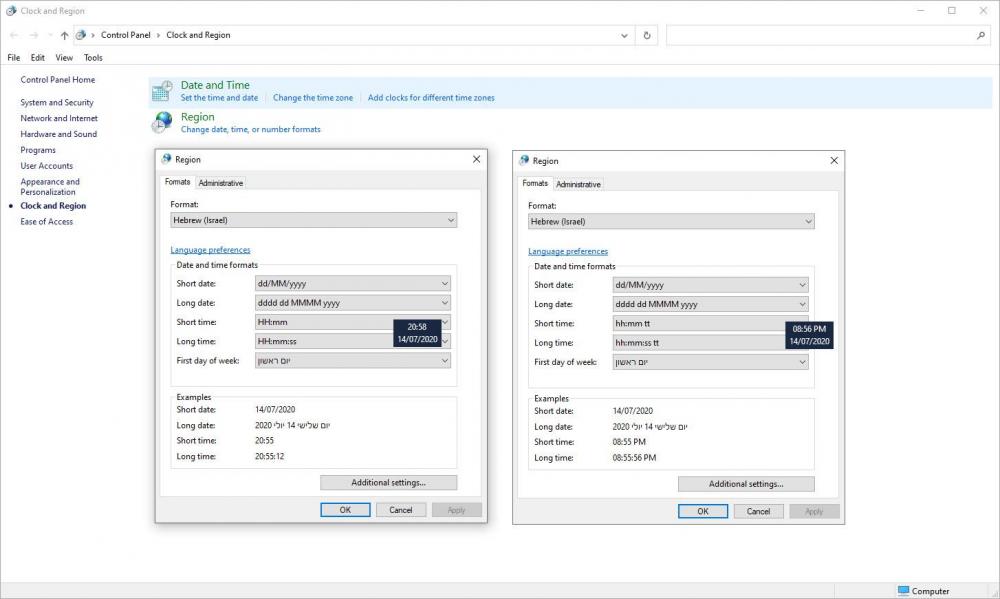Click OK in the left Region dialog
Viewport: 1000px width, 599px height.
pyautogui.click(x=345, y=510)
